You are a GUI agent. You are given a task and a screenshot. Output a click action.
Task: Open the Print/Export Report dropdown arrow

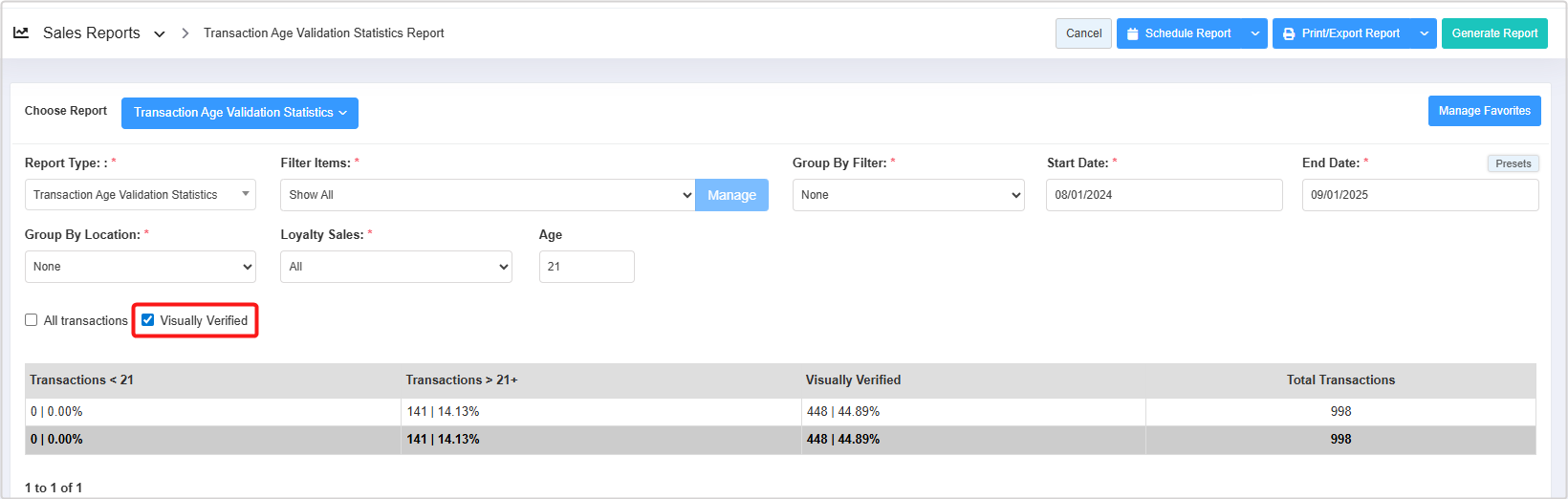click(x=1424, y=33)
